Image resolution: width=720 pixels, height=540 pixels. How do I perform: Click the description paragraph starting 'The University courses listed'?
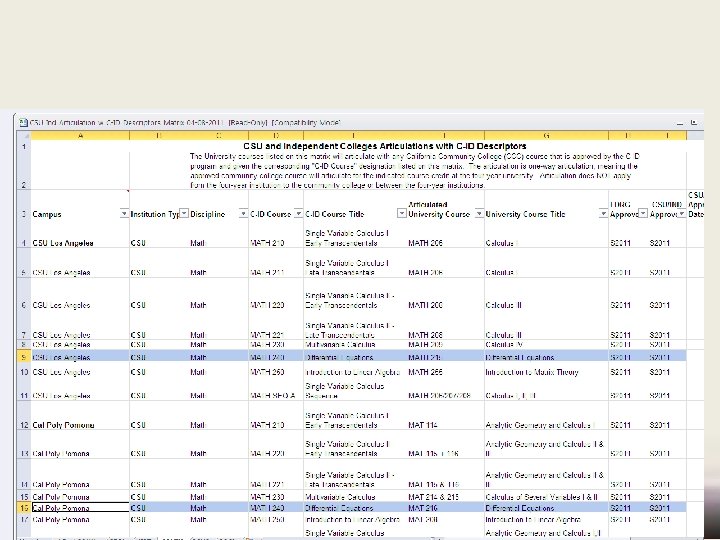414,171
